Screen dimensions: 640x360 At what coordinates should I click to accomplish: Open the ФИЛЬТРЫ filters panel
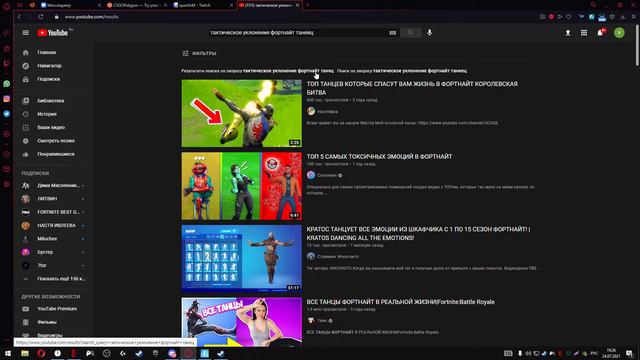(199, 53)
